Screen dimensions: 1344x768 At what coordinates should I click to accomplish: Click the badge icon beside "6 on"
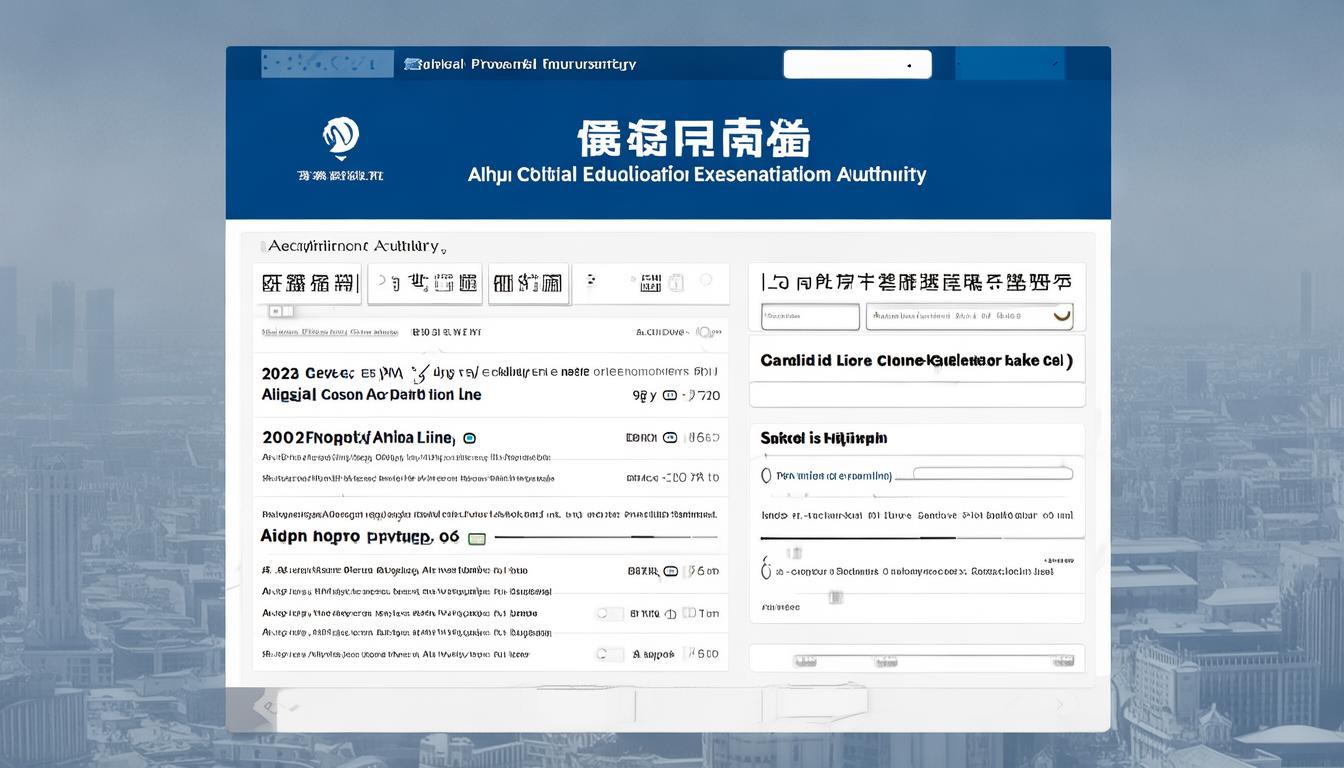click(670, 571)
